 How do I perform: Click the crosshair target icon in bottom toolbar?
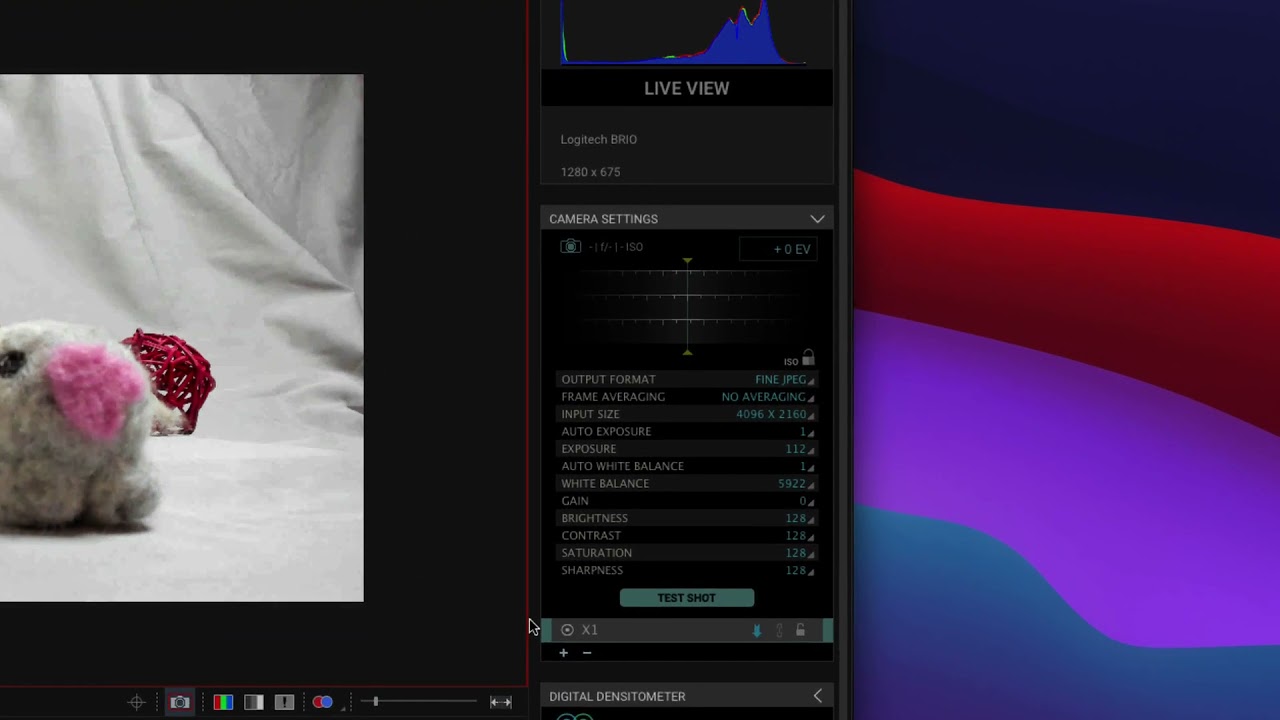tap(137, 702)
